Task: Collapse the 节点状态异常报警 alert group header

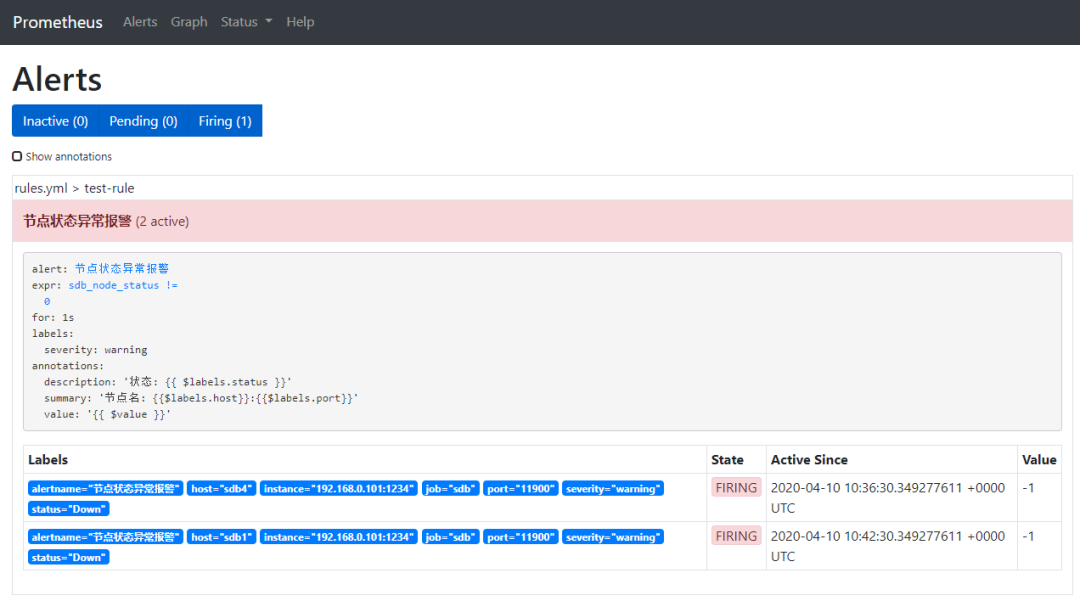Action: click(x=105, y=221)
